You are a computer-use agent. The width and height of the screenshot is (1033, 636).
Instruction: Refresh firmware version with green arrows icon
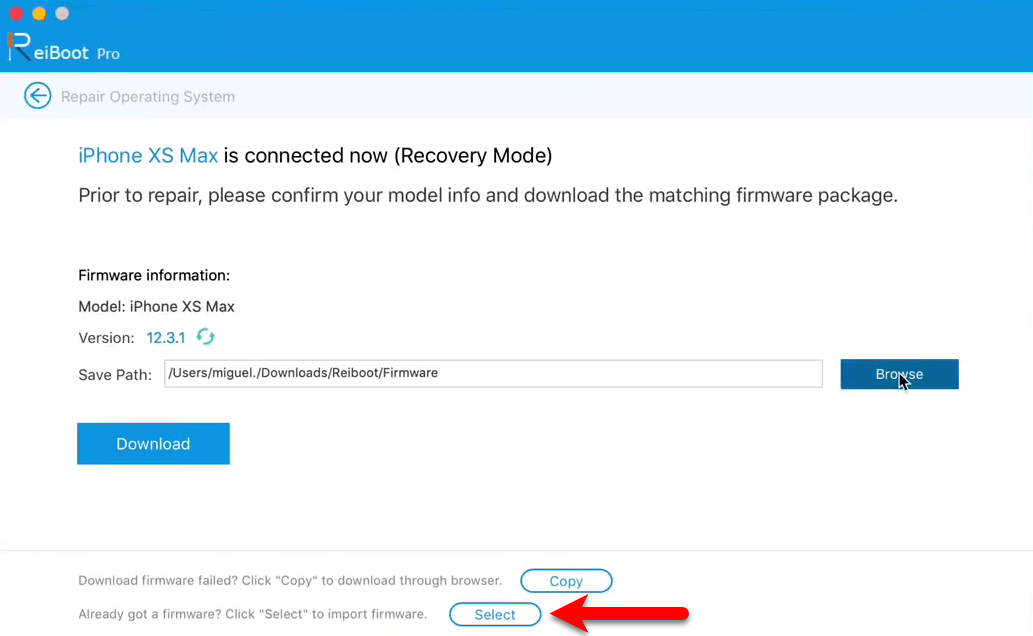[x=206, y=337]
